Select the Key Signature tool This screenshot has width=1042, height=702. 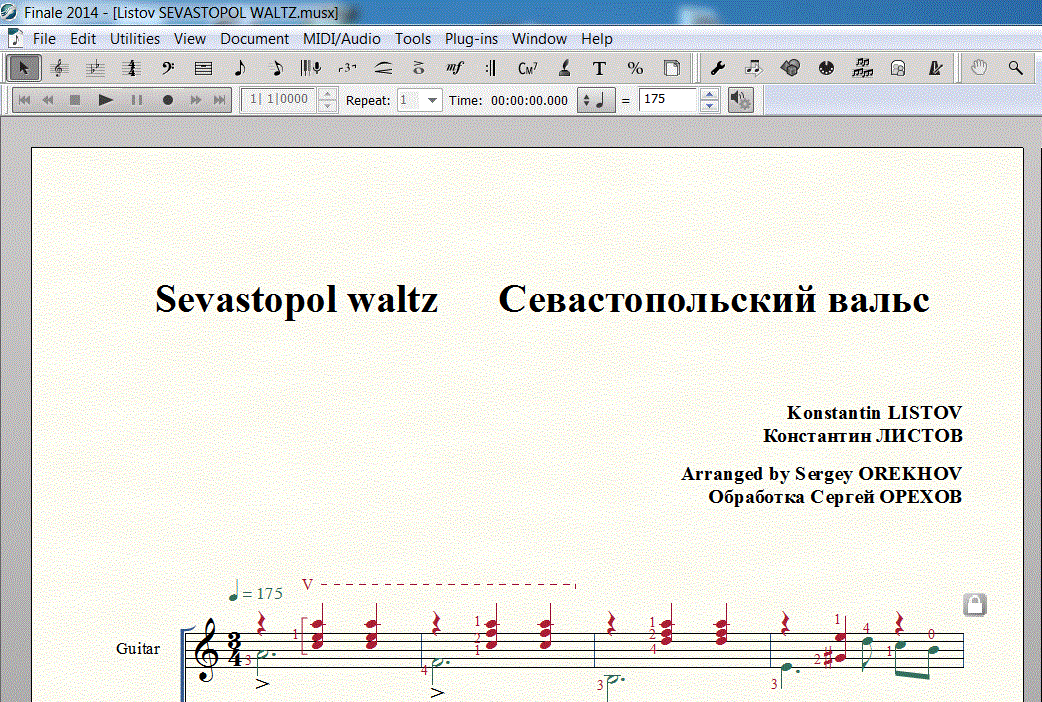95,68
